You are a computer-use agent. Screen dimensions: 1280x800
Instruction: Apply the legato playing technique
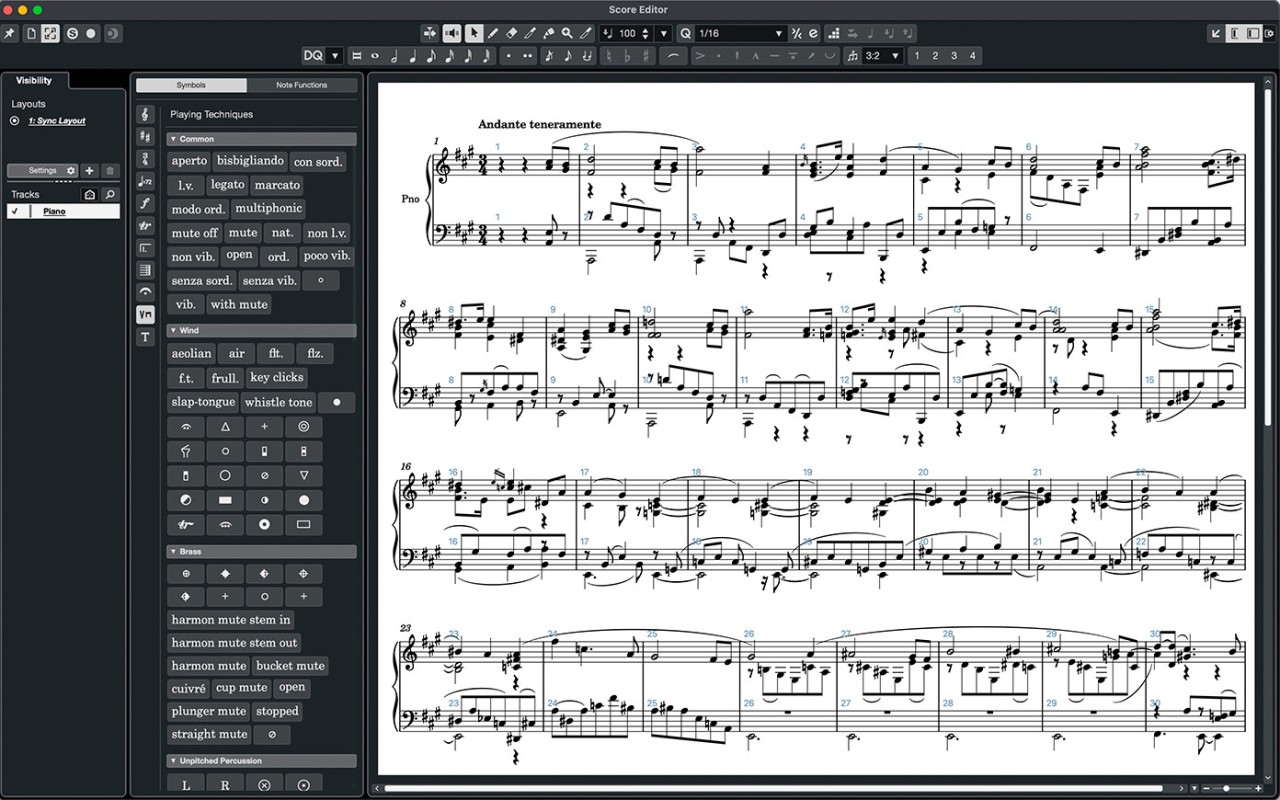(x=228, y=185)
